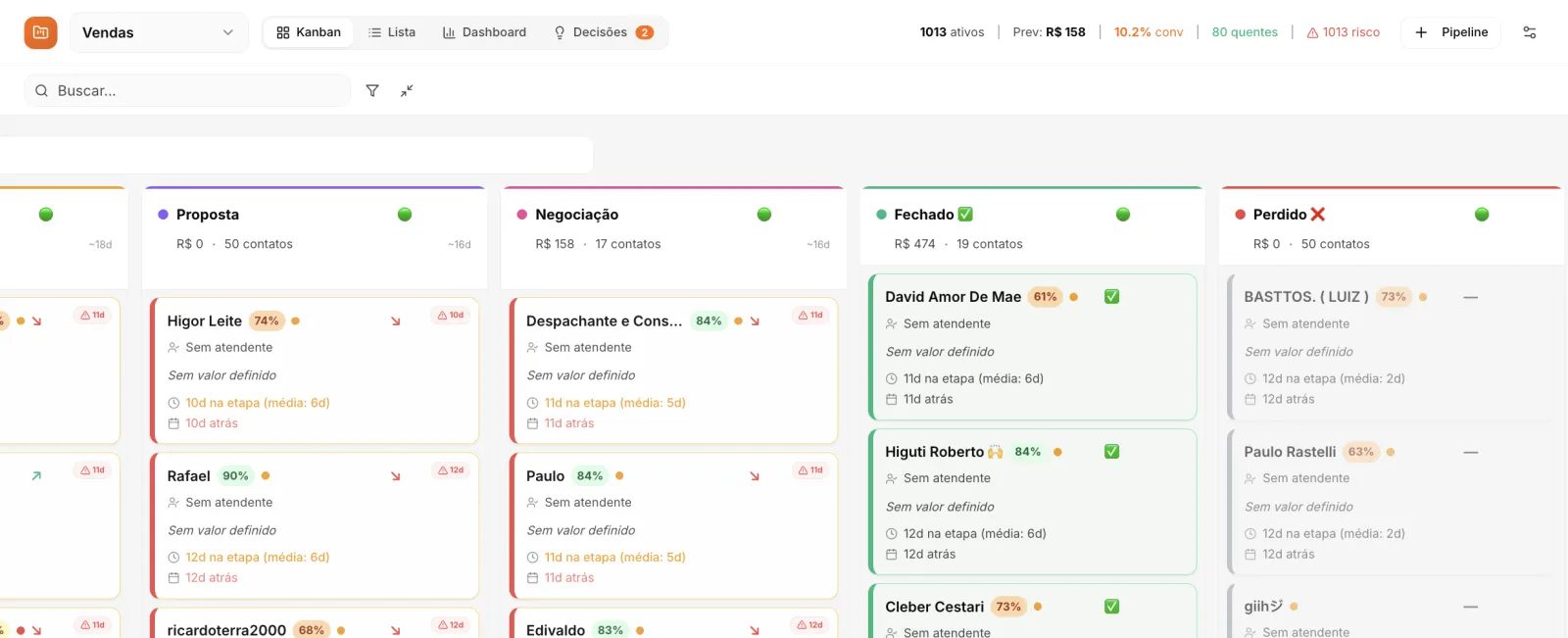Image resolution: width=1568 pixels, height=638 pixels.
Task: Open the Cleber Cestari card
Action: (x=1033, y=612)
